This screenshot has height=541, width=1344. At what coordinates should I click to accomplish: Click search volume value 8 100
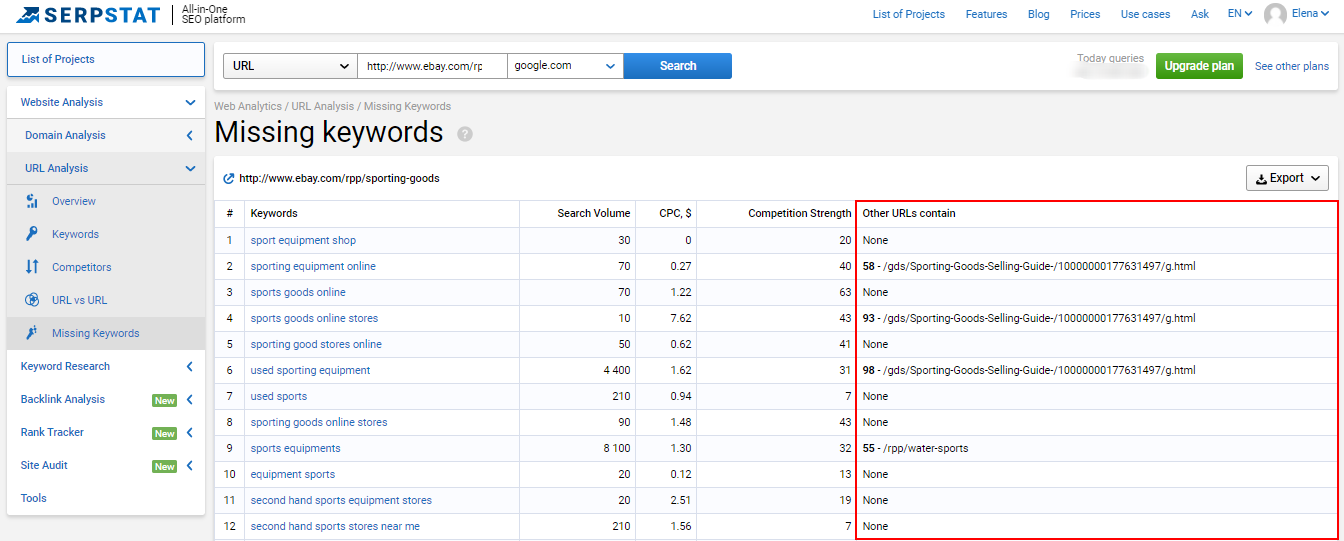(x=617, y=448)
